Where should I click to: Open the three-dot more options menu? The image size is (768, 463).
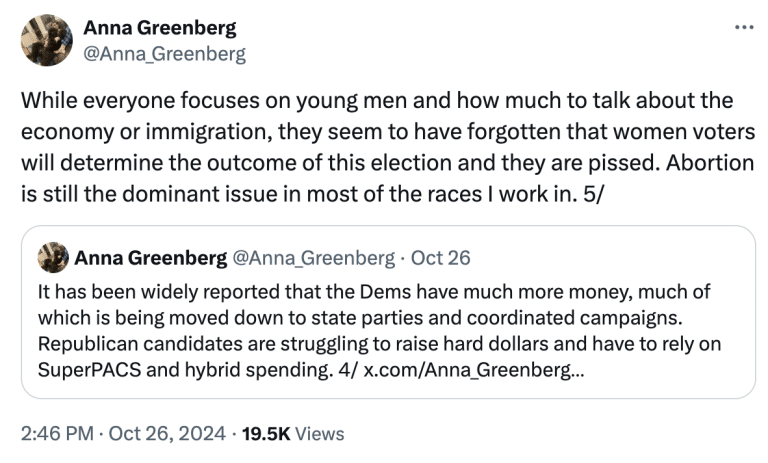[744, 27]
